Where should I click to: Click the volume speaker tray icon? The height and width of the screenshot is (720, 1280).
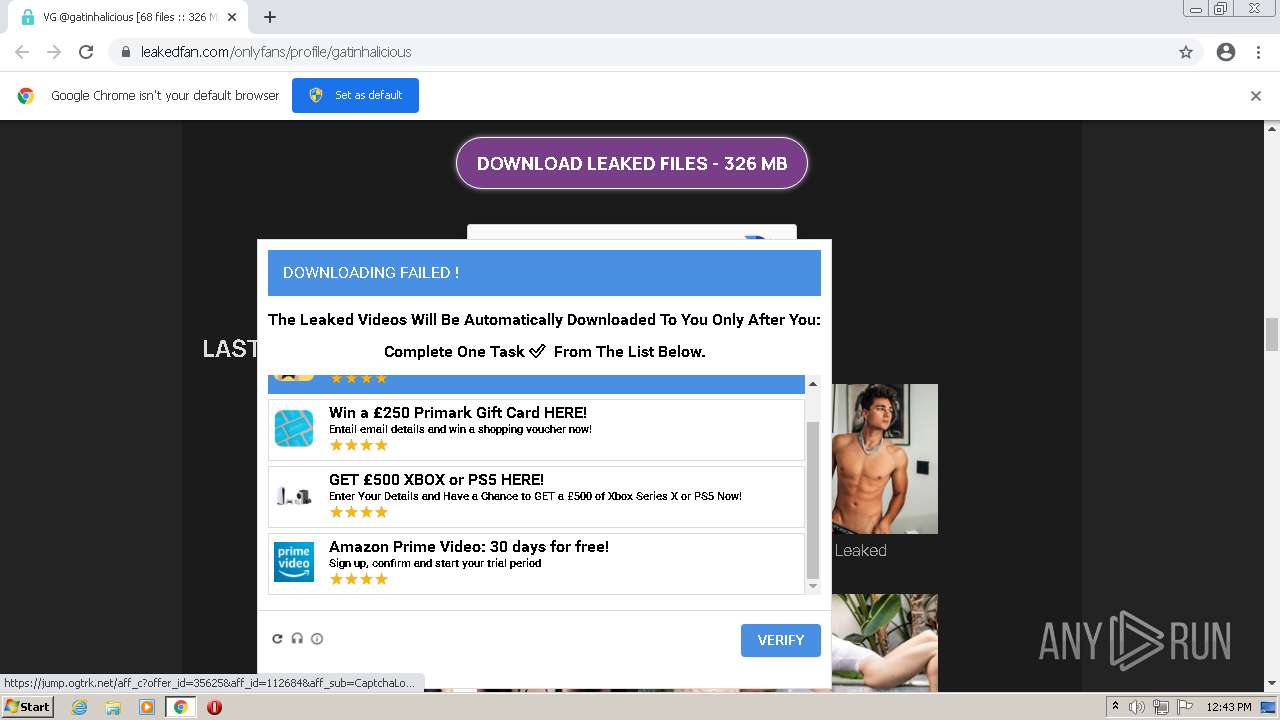point(1137,707)
